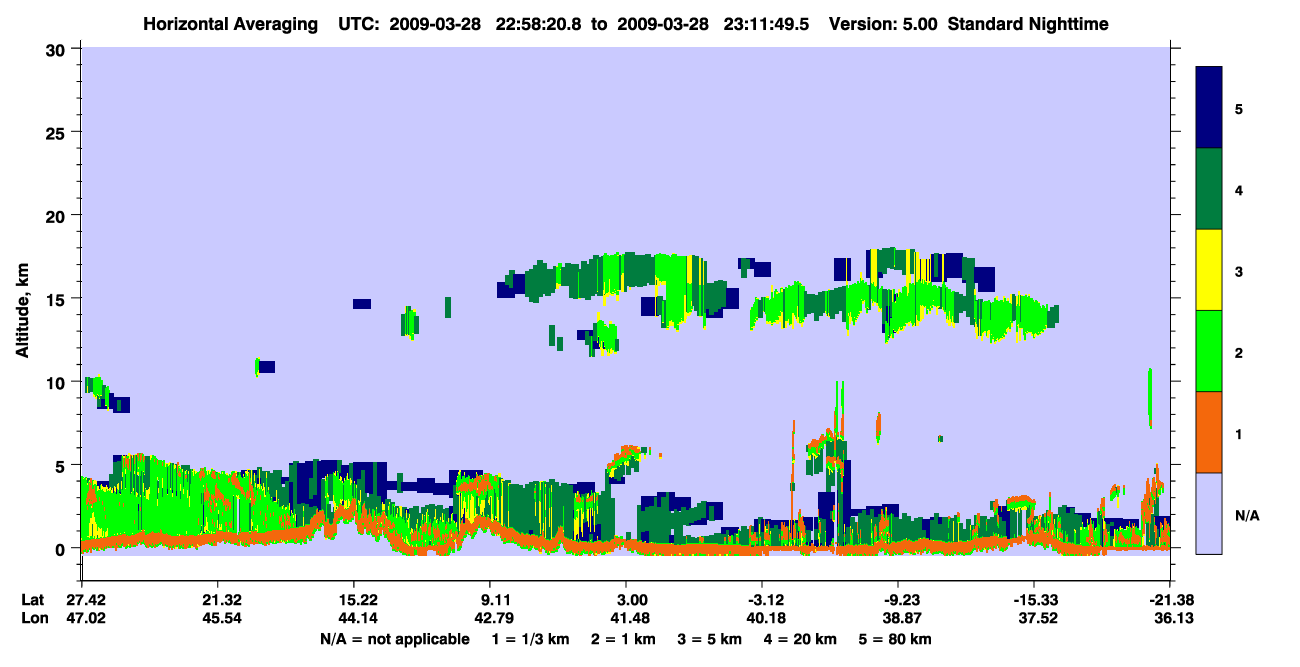Click the legend text '2 = 1 km'
1300x667 pixels.
(x=622, y=639)
